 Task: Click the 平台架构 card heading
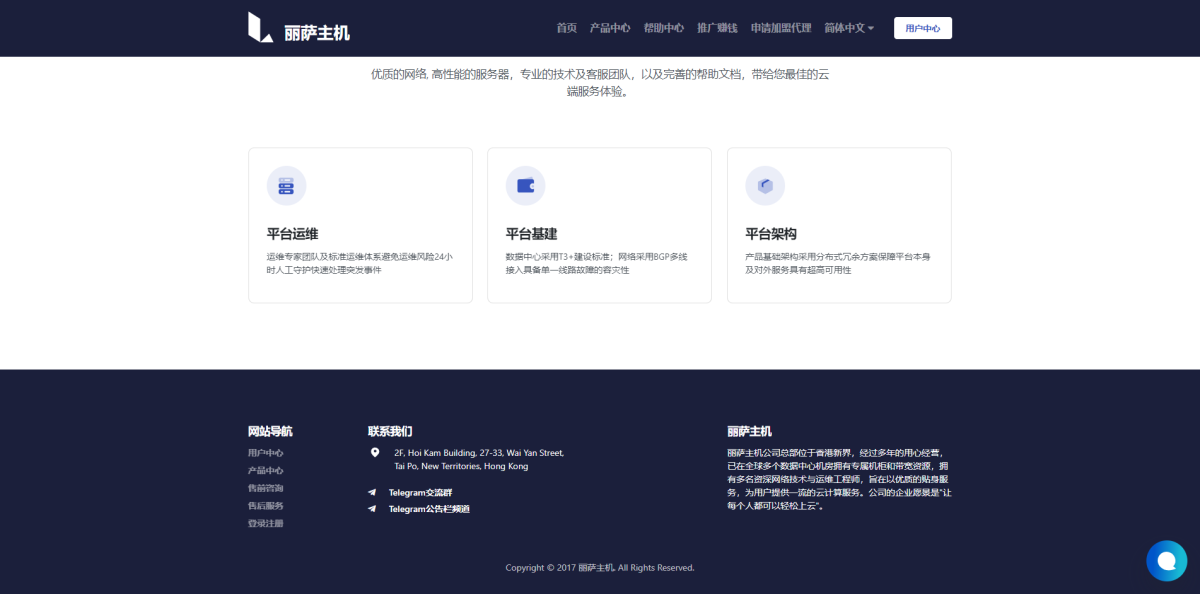[x=771, y=234]
